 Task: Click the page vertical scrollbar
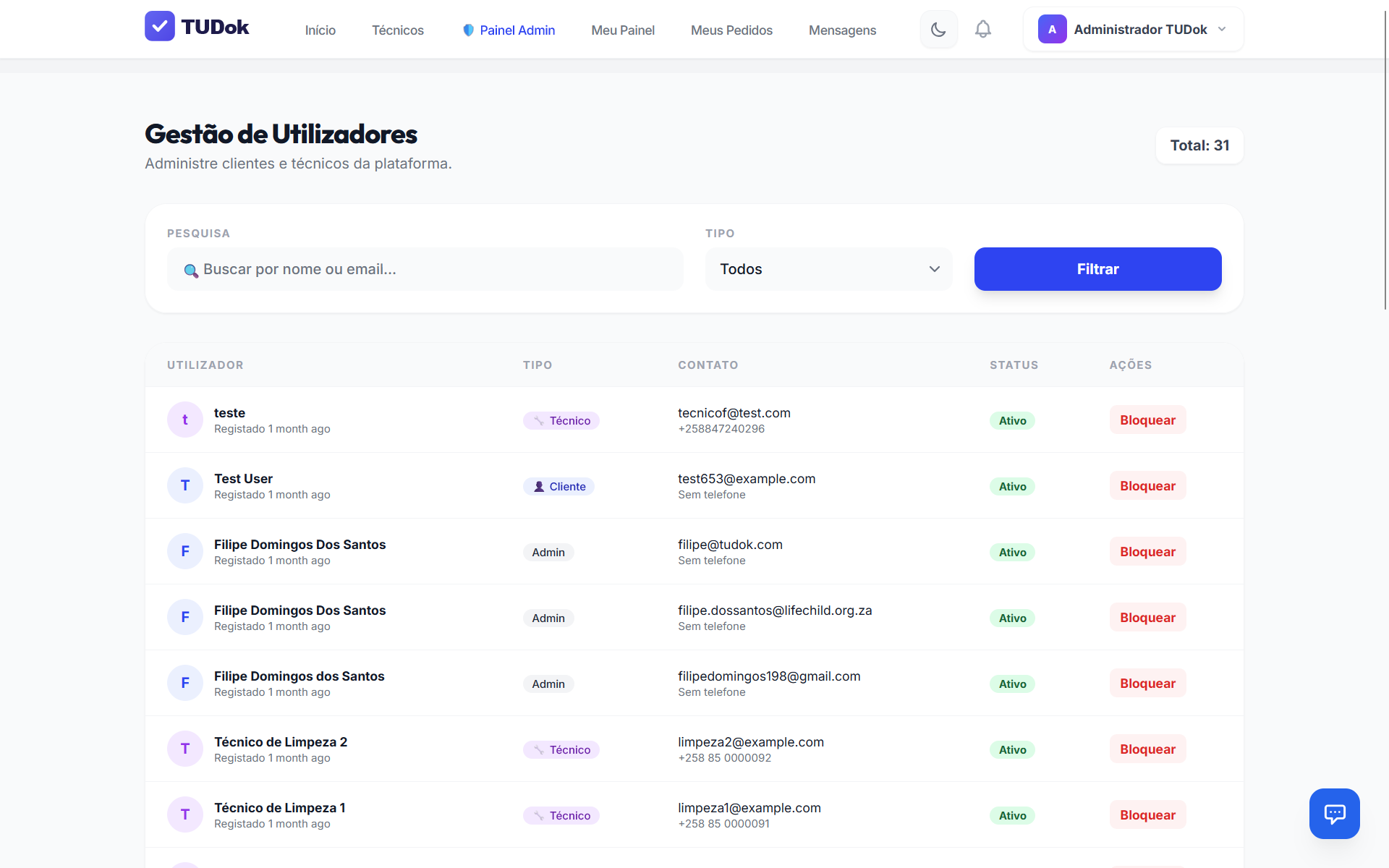coord(1385,159)
